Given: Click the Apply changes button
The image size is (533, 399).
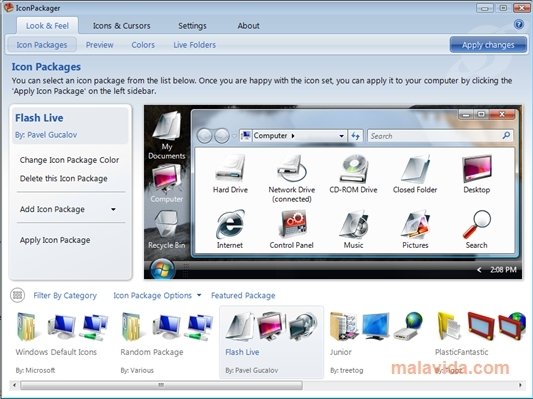Looking at the screenshot, I should click(488, 45).
